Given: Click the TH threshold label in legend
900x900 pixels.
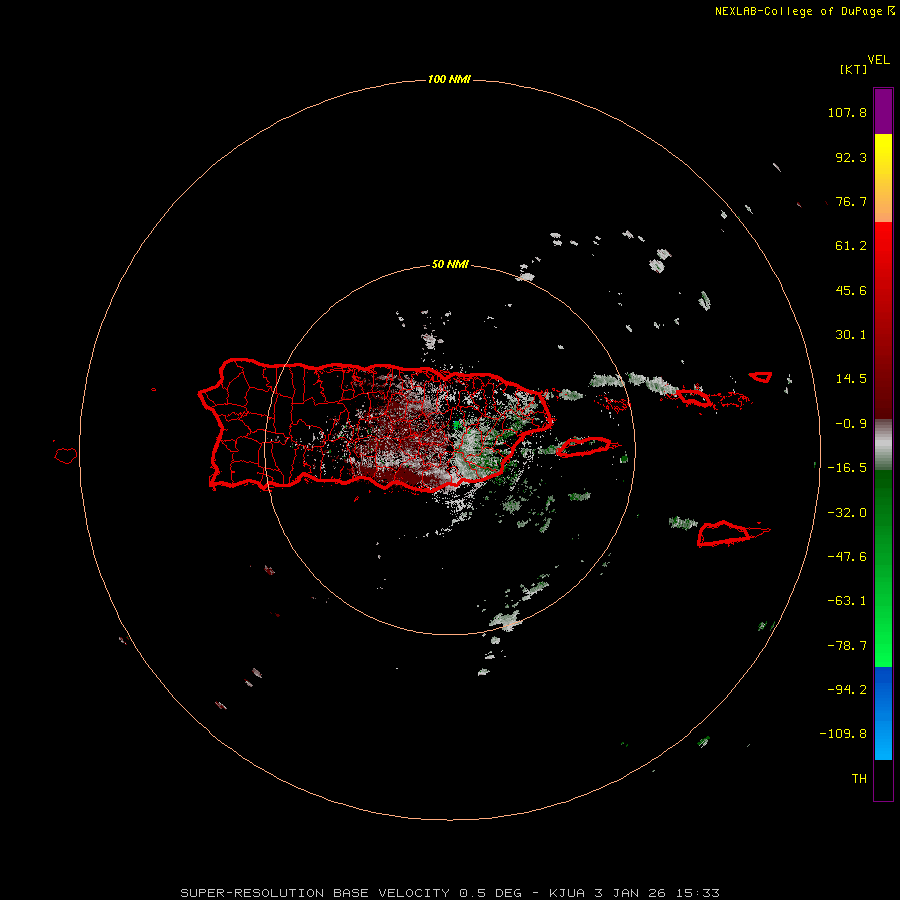Looking at the screenshot, I should click(859, 779).
